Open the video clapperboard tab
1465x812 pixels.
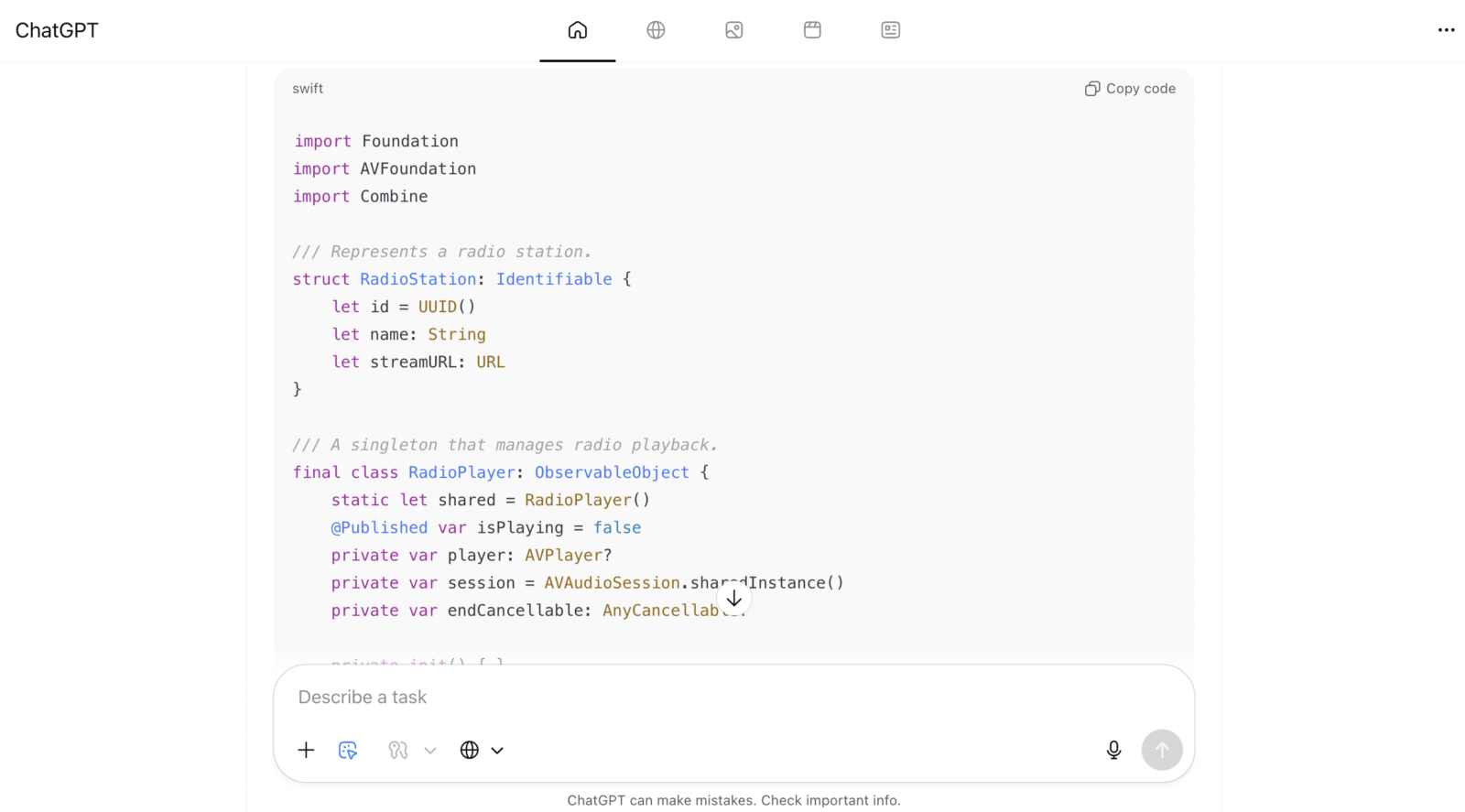click(812, 30)
